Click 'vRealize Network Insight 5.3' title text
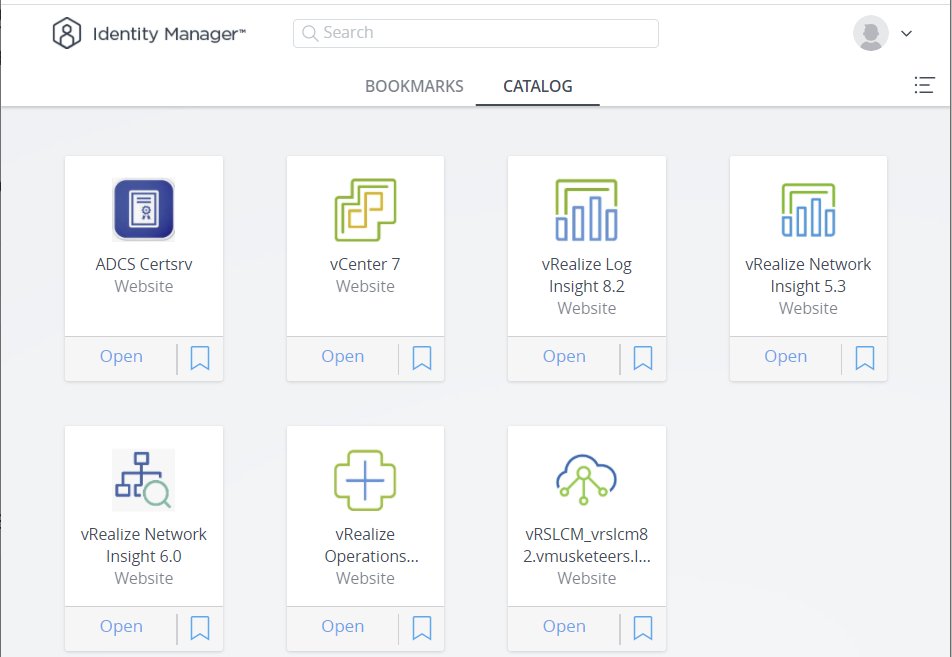Viewport: 952px width, 657px height. [x=808, y=275]
